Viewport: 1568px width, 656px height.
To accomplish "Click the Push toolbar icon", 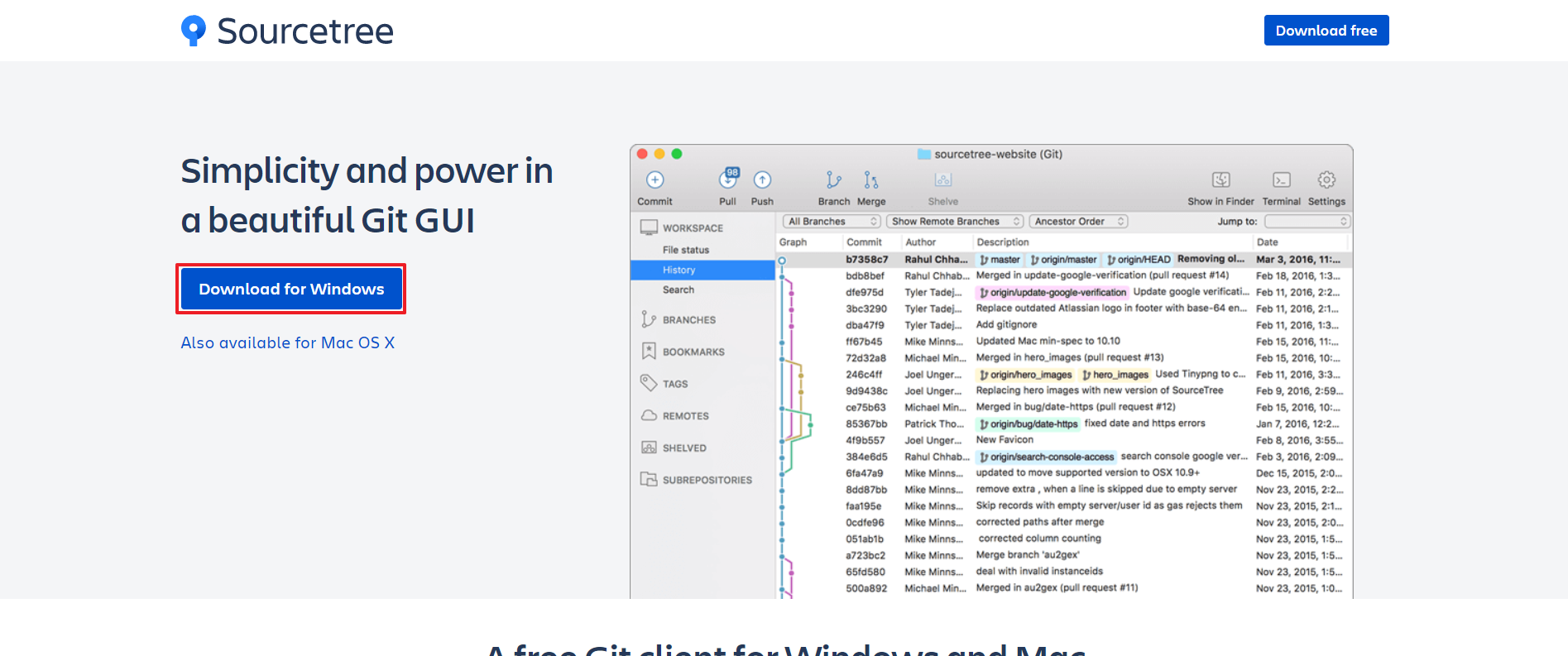I will click(762, 180).
